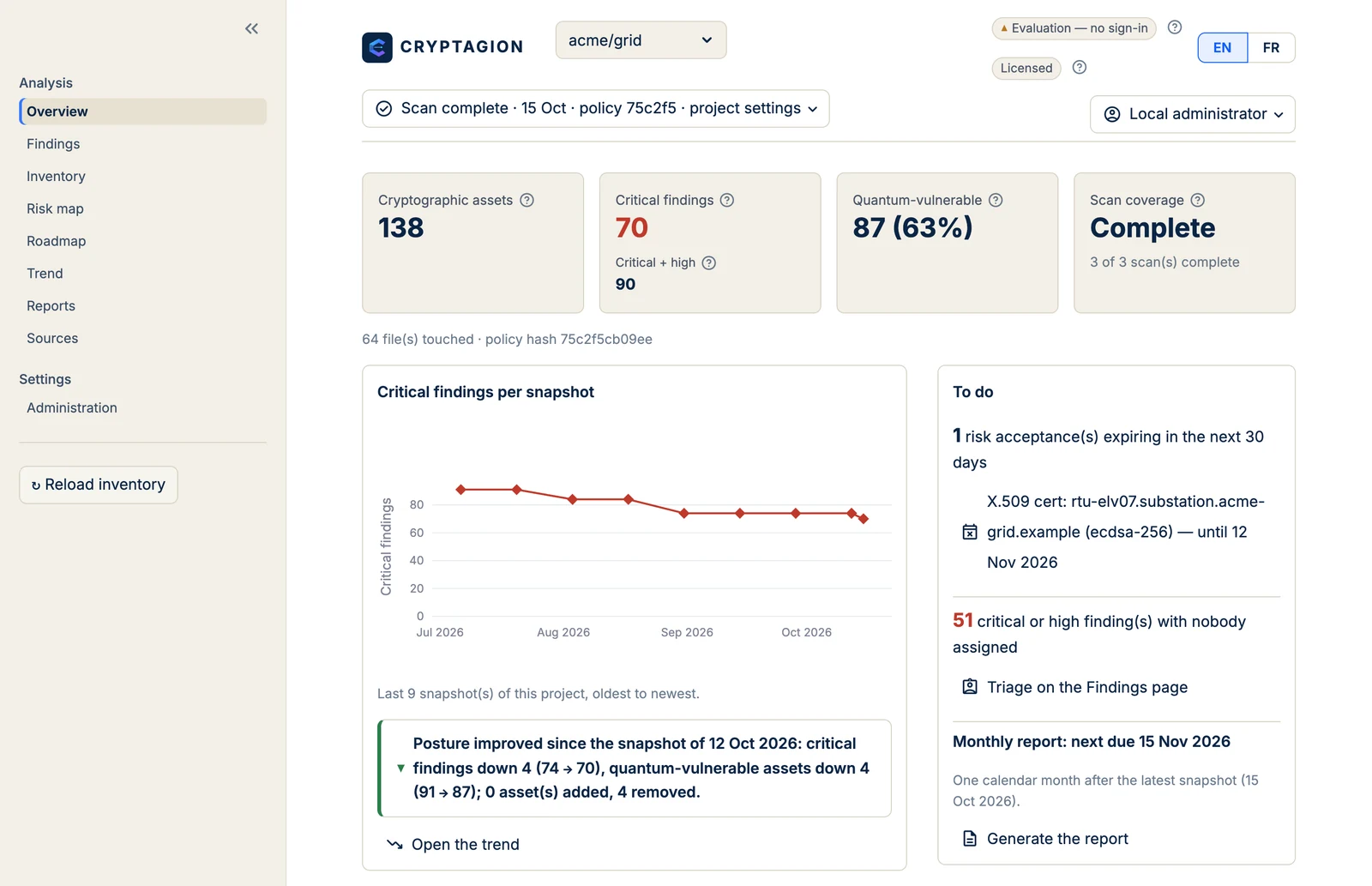Reload inventory
This screenshot has width=1372, height=886.
click(x=99, y=485)
